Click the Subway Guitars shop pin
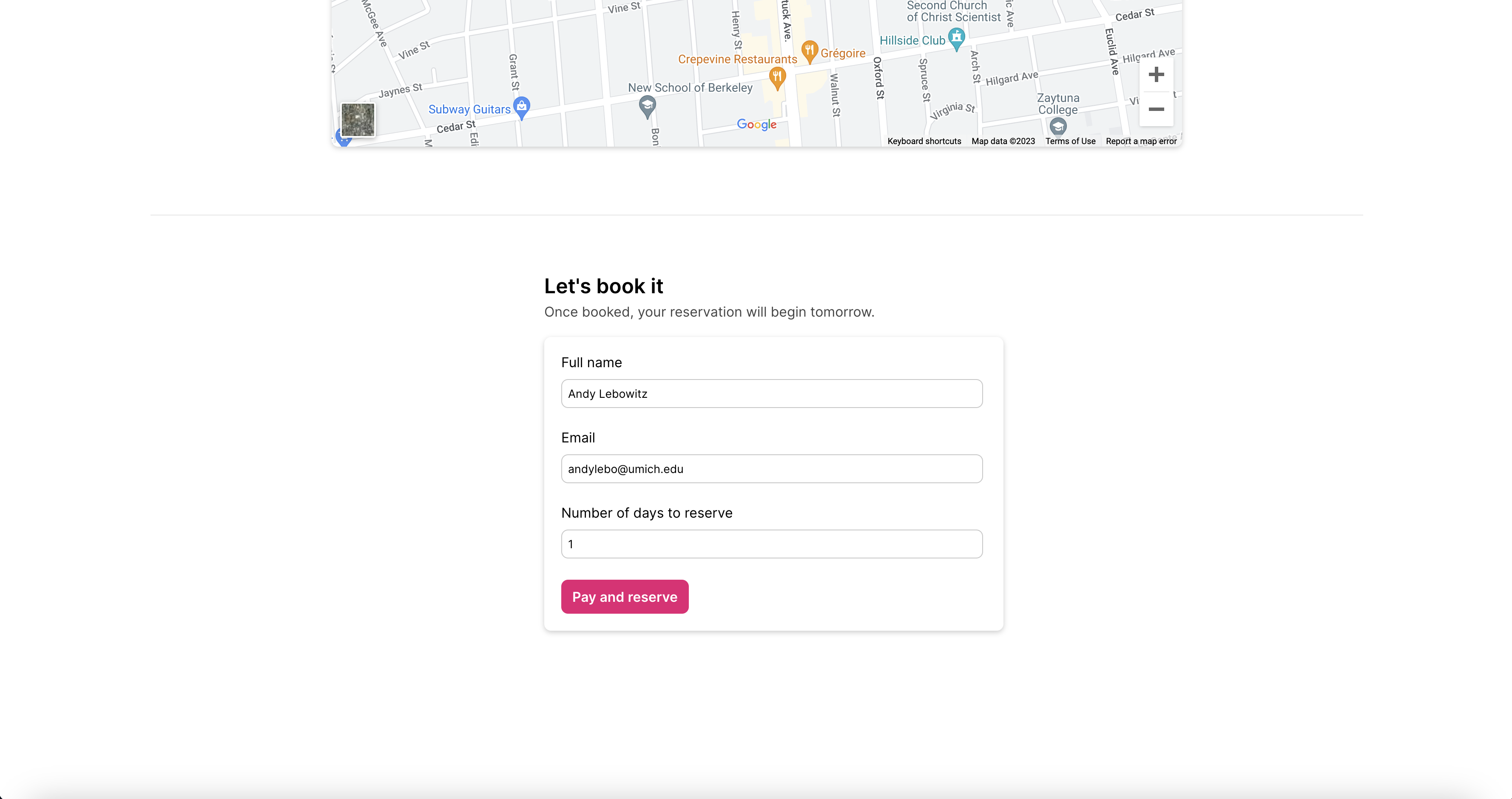The width and height of the screenshot is (1512, 799). [x=521, y=107]
